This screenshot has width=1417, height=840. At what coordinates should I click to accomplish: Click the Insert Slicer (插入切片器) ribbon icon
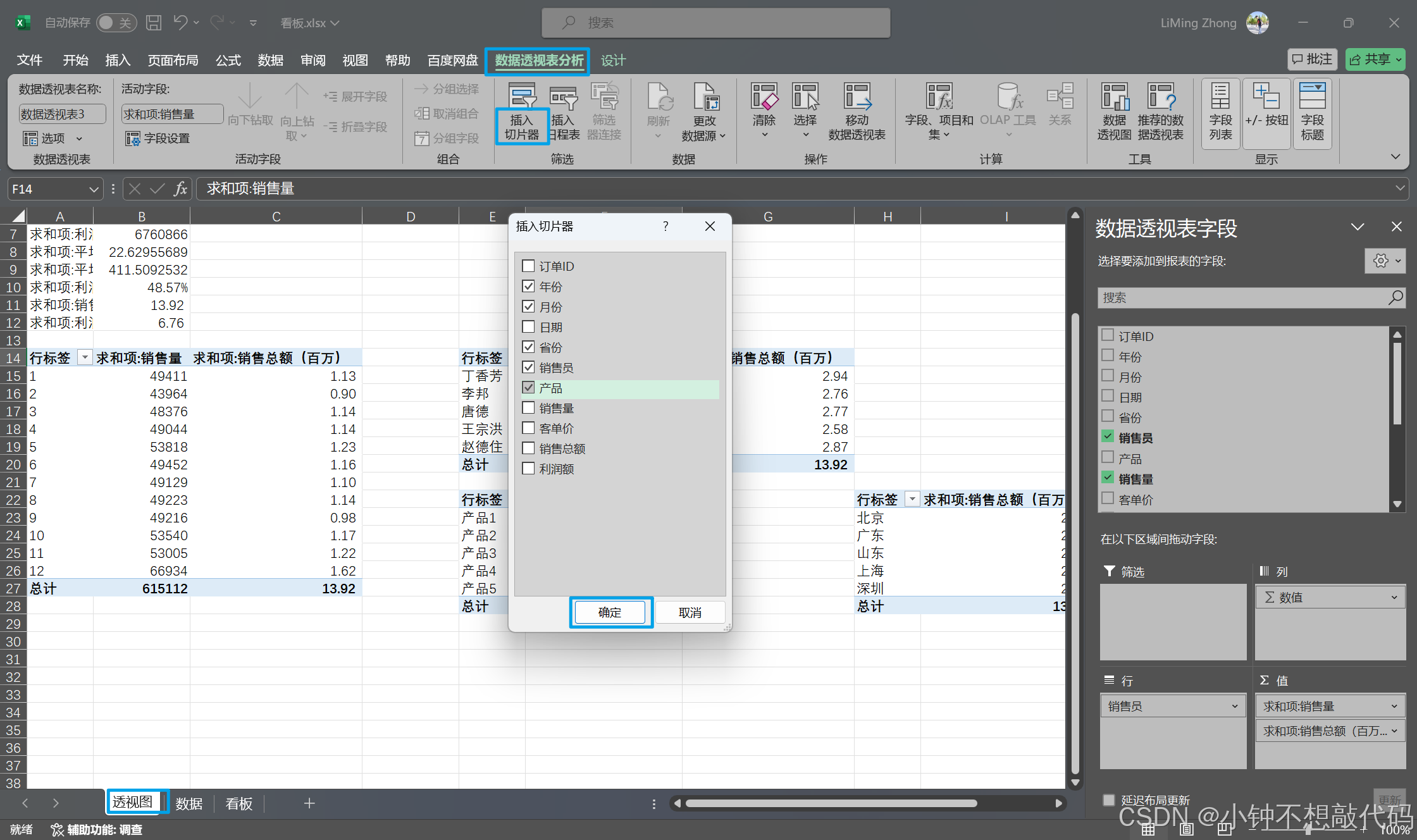522,112
